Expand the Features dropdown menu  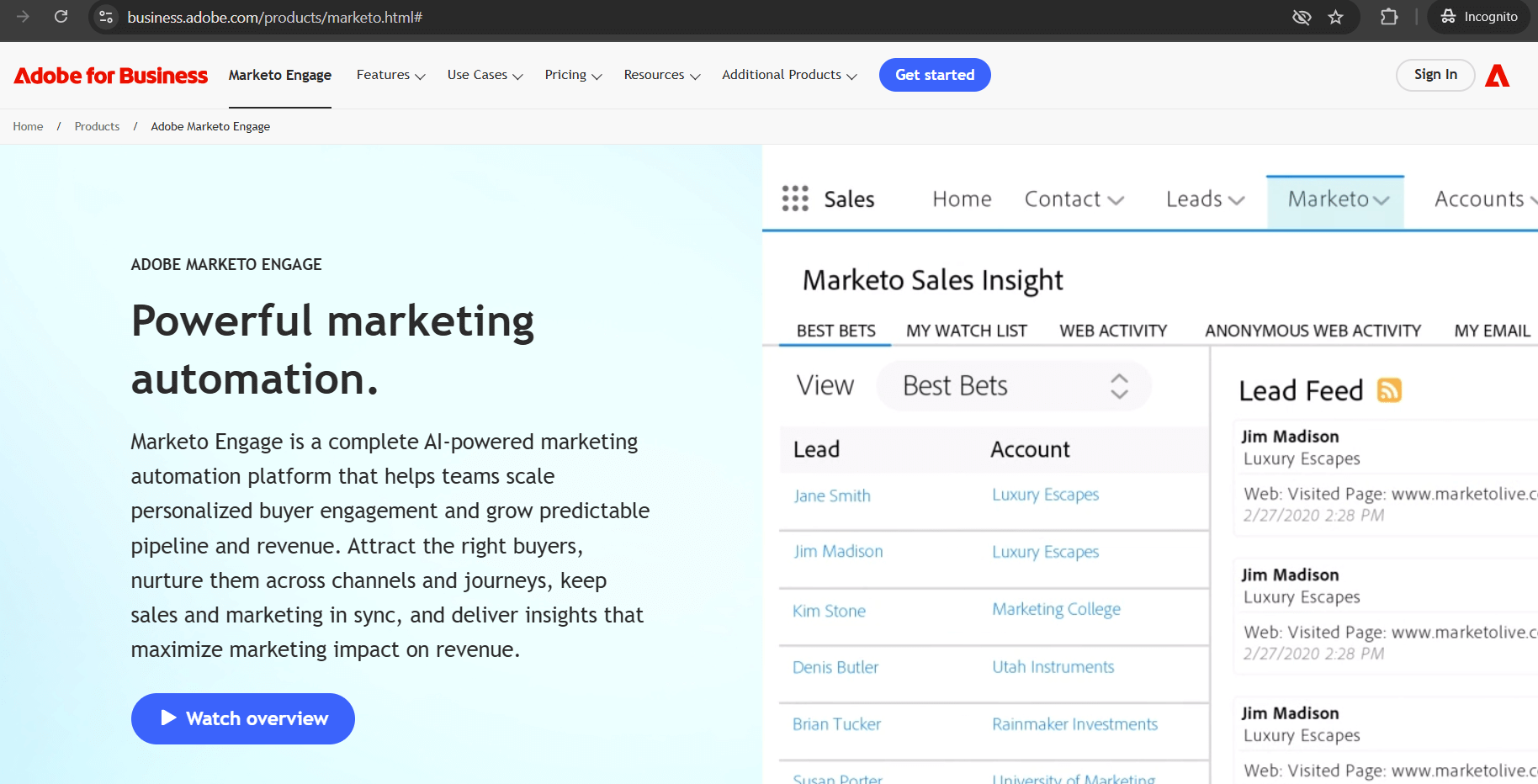(390, 75)
